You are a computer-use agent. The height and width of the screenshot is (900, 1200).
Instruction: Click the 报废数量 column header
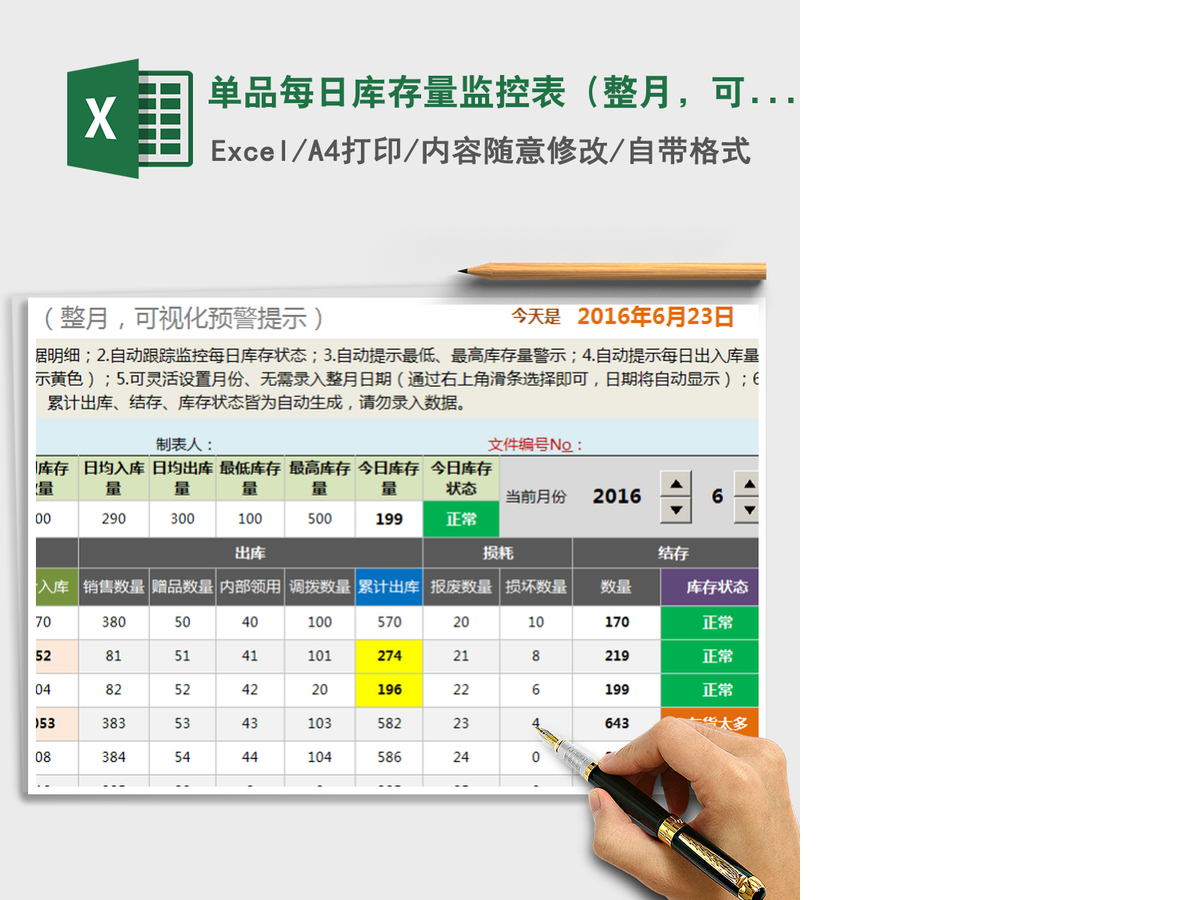(x=461, y=587)
